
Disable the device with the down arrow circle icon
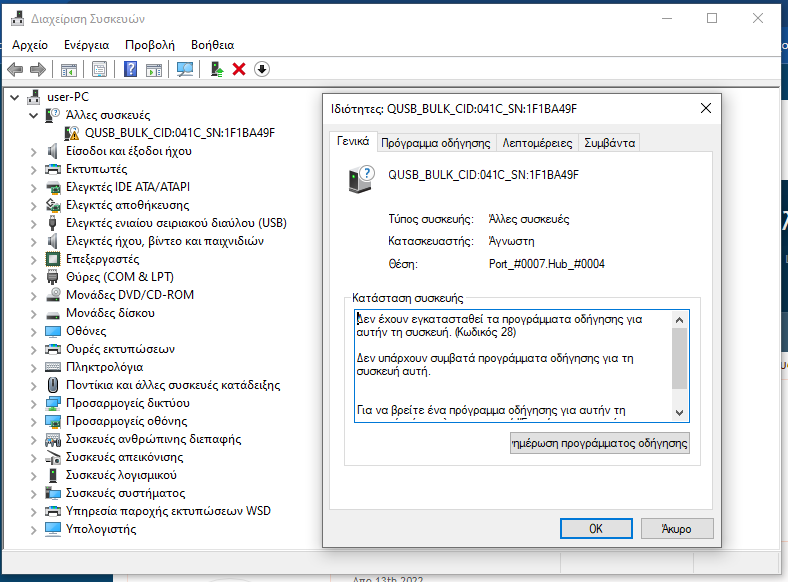pyautogui.click(x=262, y=69)
